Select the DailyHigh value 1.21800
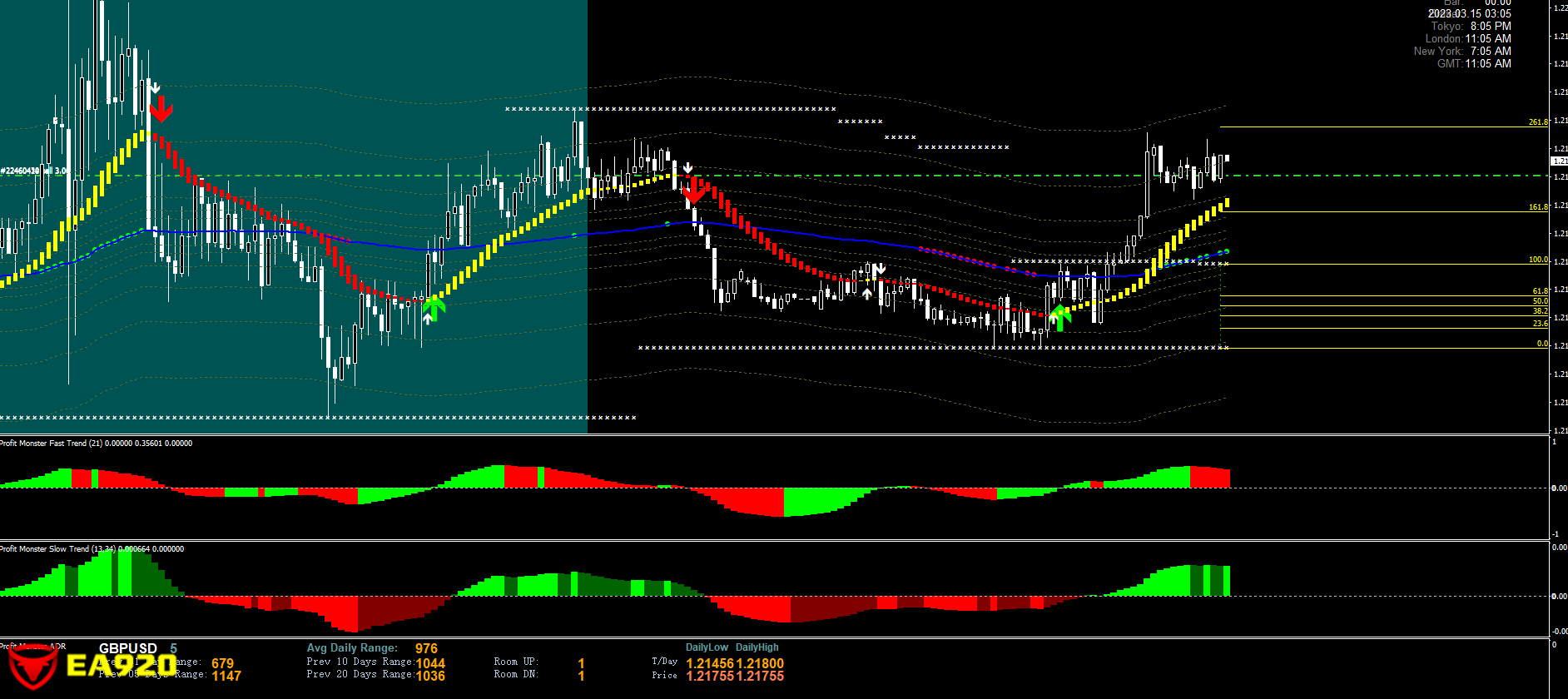This screenshot has height=699, width=1568. pyautogui.click(x=760, y=663)
